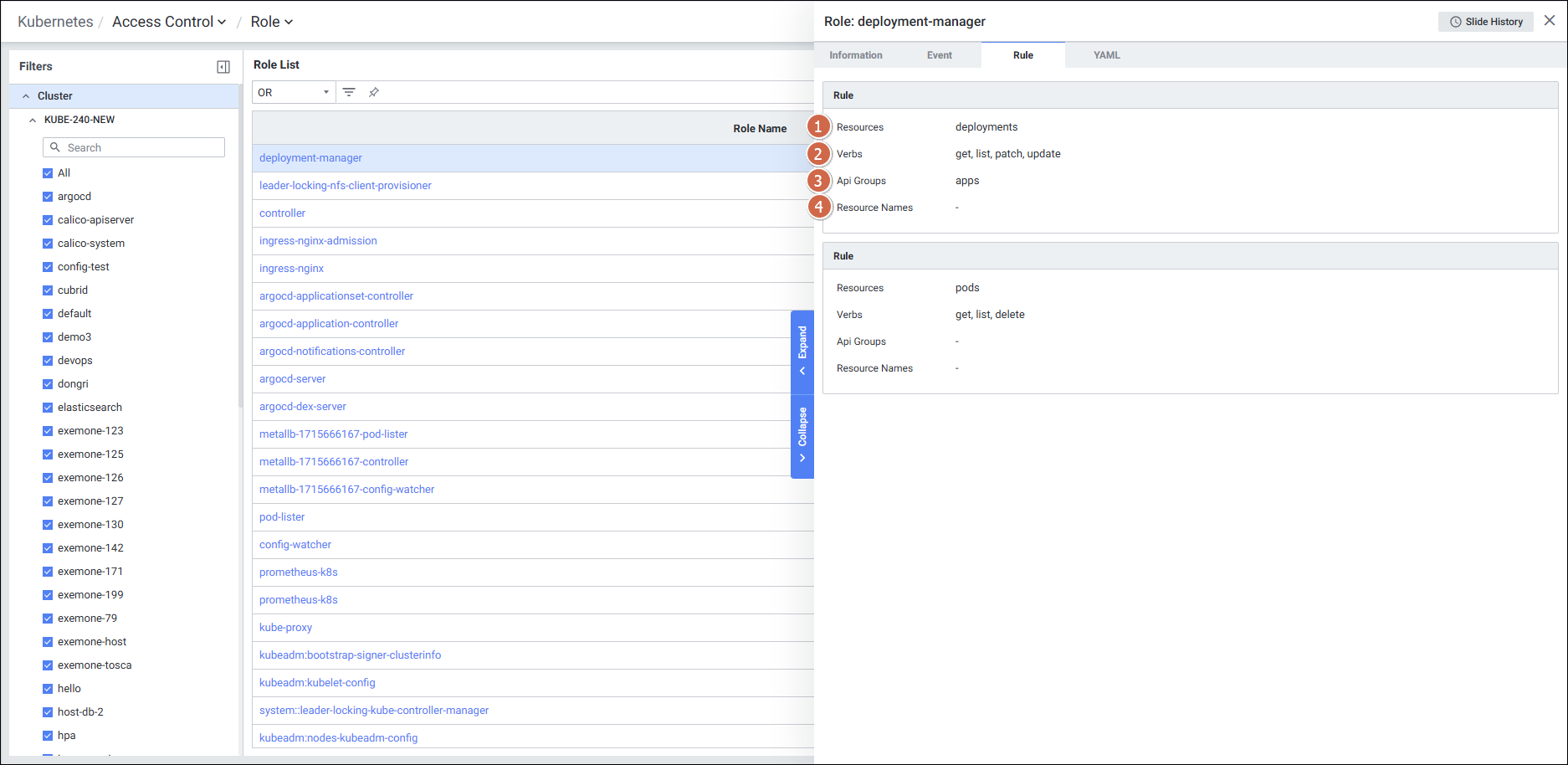Switch to the Information tab
Viewport: 1568px width, 765px height.
click(855, 55)
